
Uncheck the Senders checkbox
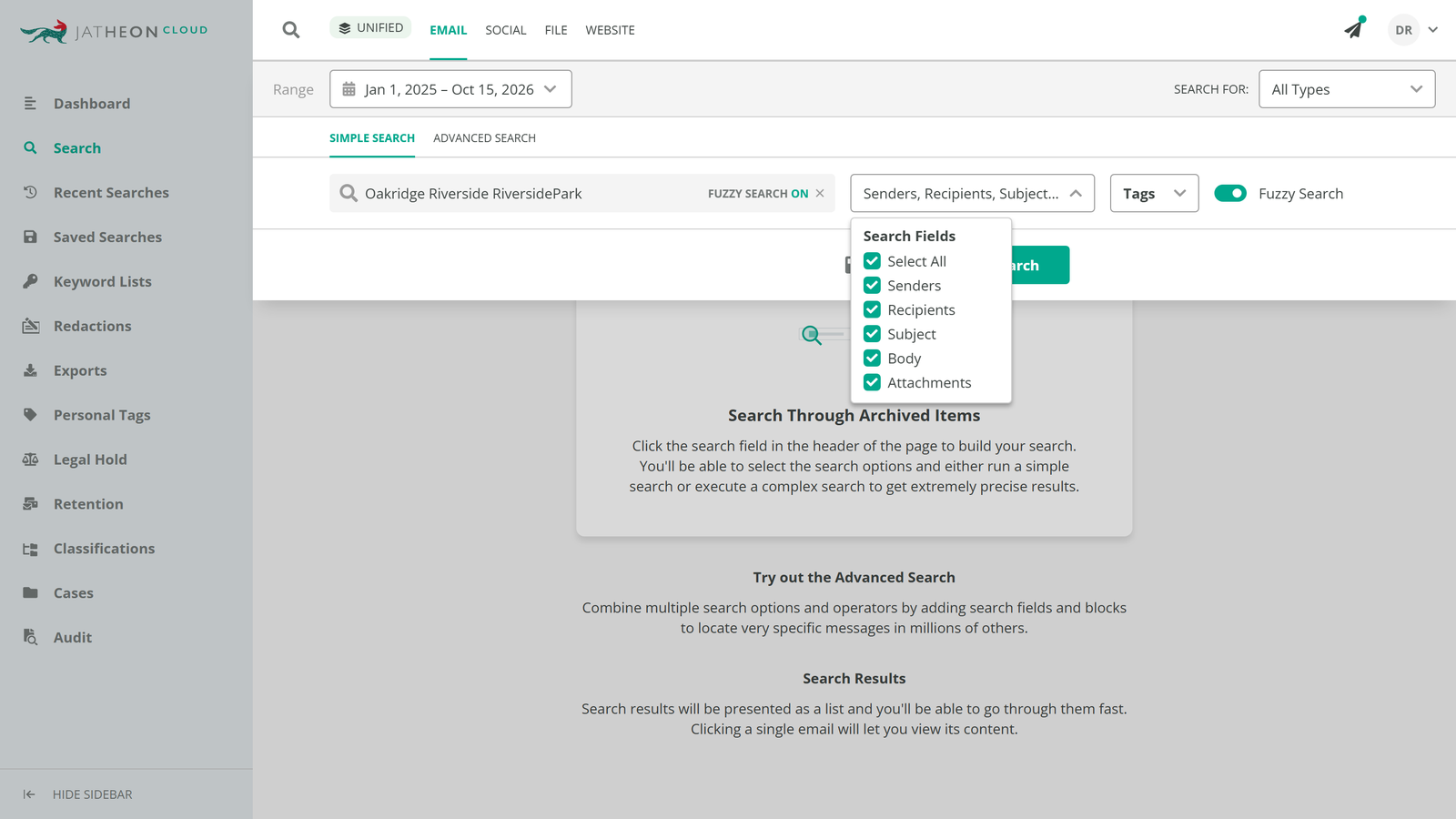click(x=872, y=285)
